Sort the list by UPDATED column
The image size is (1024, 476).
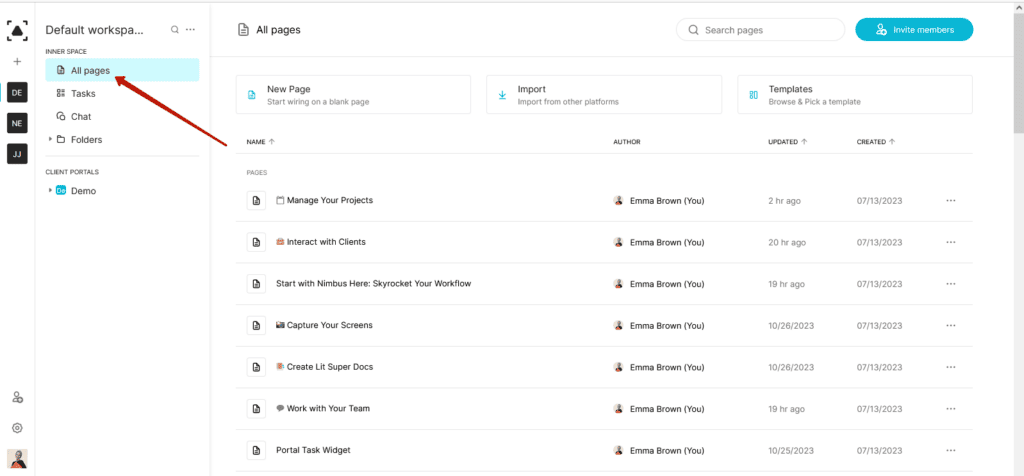point(786,142)
